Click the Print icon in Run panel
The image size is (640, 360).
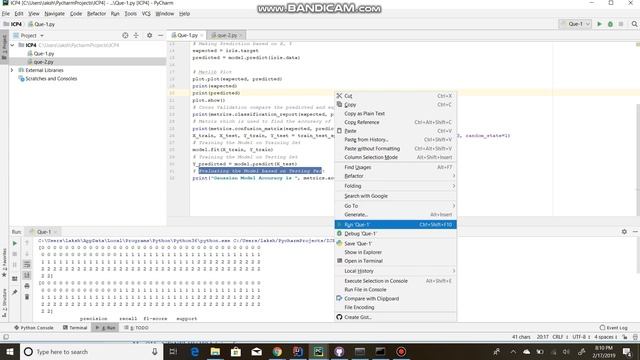coord(27,286)
